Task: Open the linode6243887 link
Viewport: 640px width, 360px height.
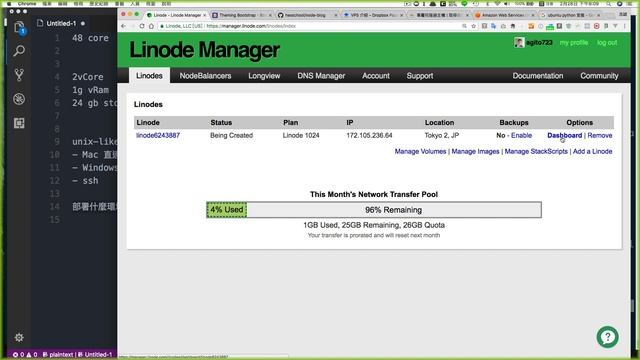Action: coord(158,135)
